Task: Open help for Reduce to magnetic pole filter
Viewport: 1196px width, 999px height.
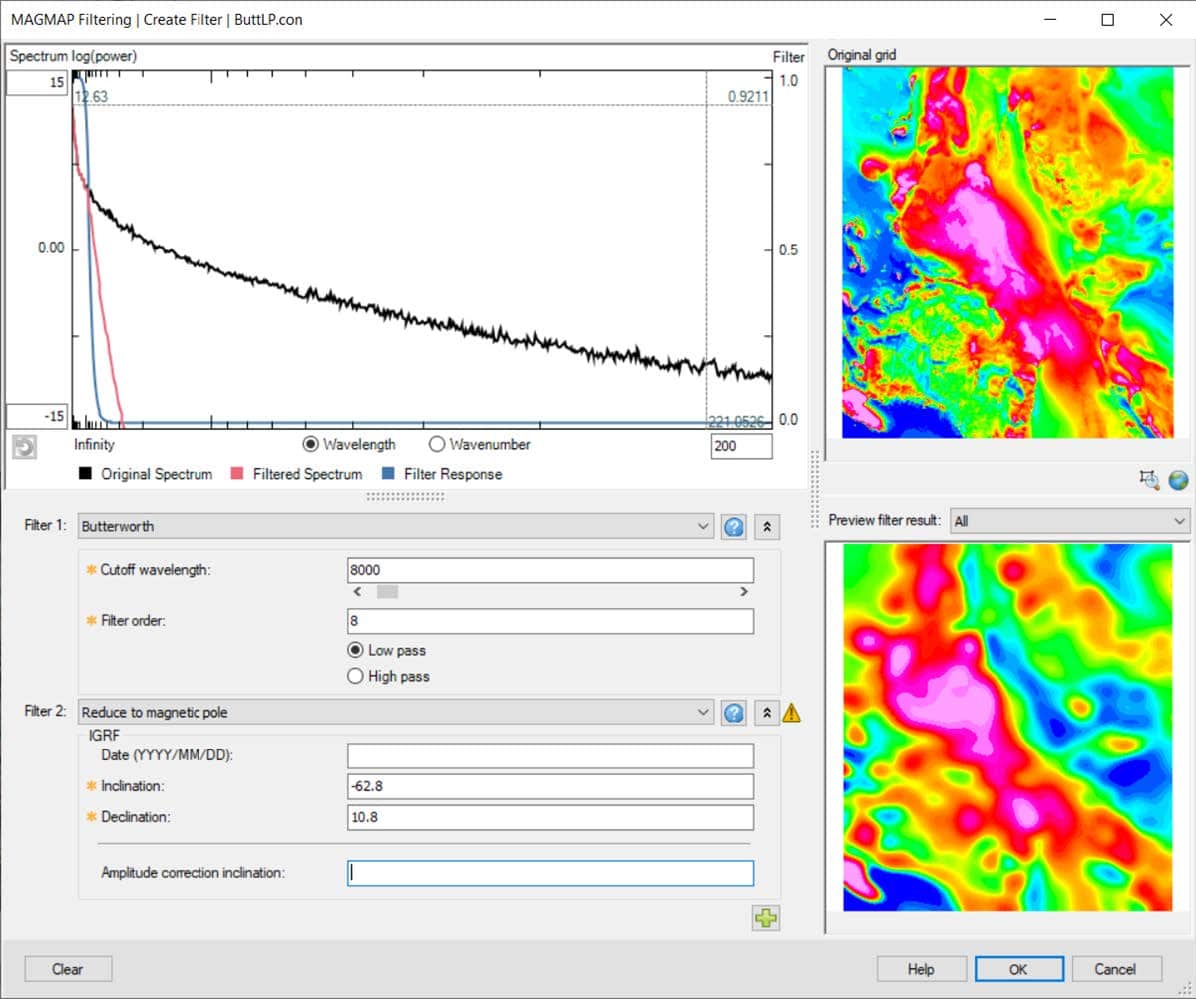Action: point(733,712)
